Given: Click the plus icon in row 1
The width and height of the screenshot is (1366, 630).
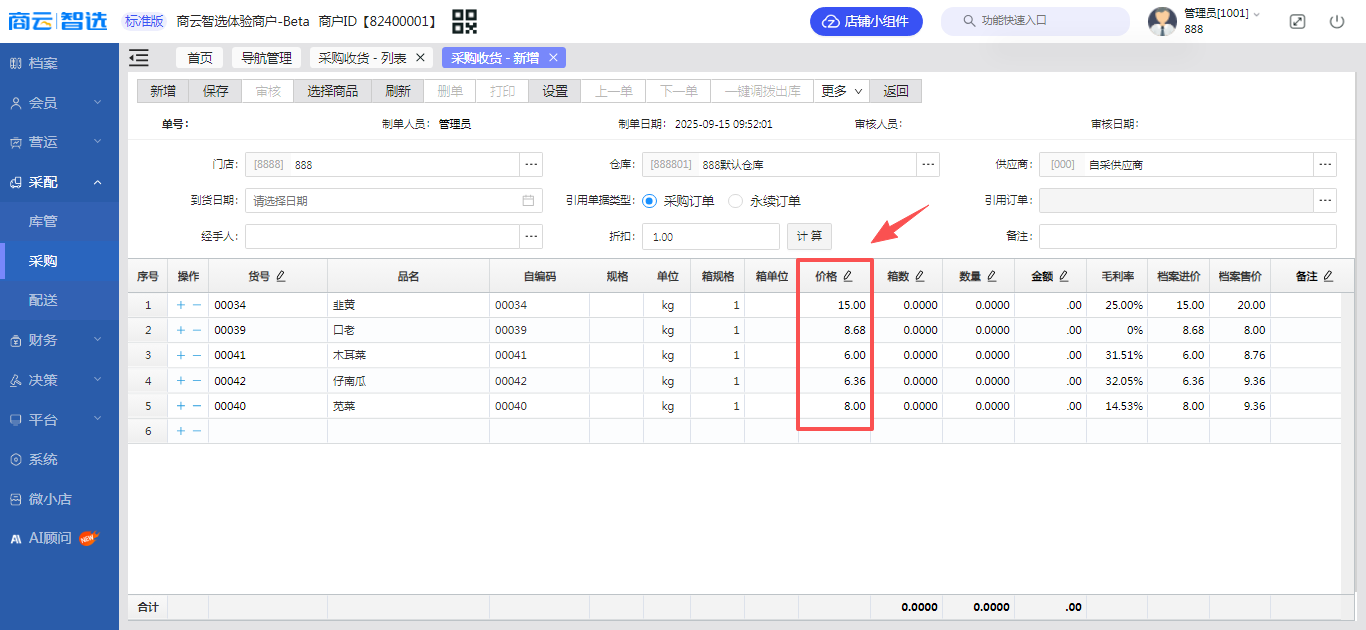Looking at the screenshot, I should [180, 305].
